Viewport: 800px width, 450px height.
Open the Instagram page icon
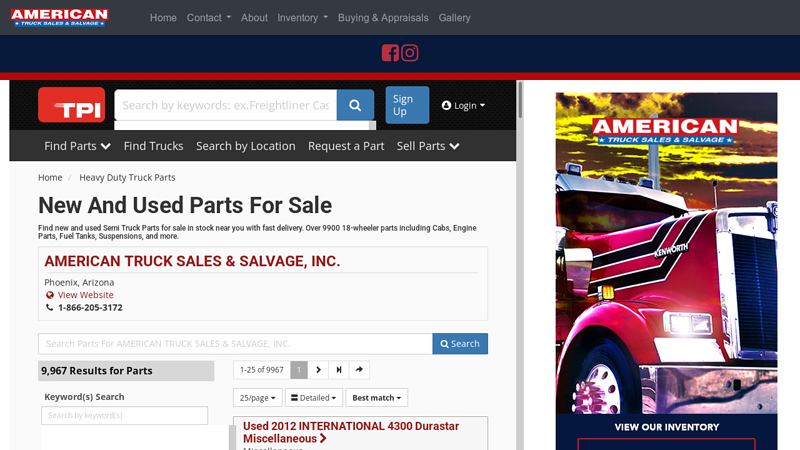click(x=410, y=53)
